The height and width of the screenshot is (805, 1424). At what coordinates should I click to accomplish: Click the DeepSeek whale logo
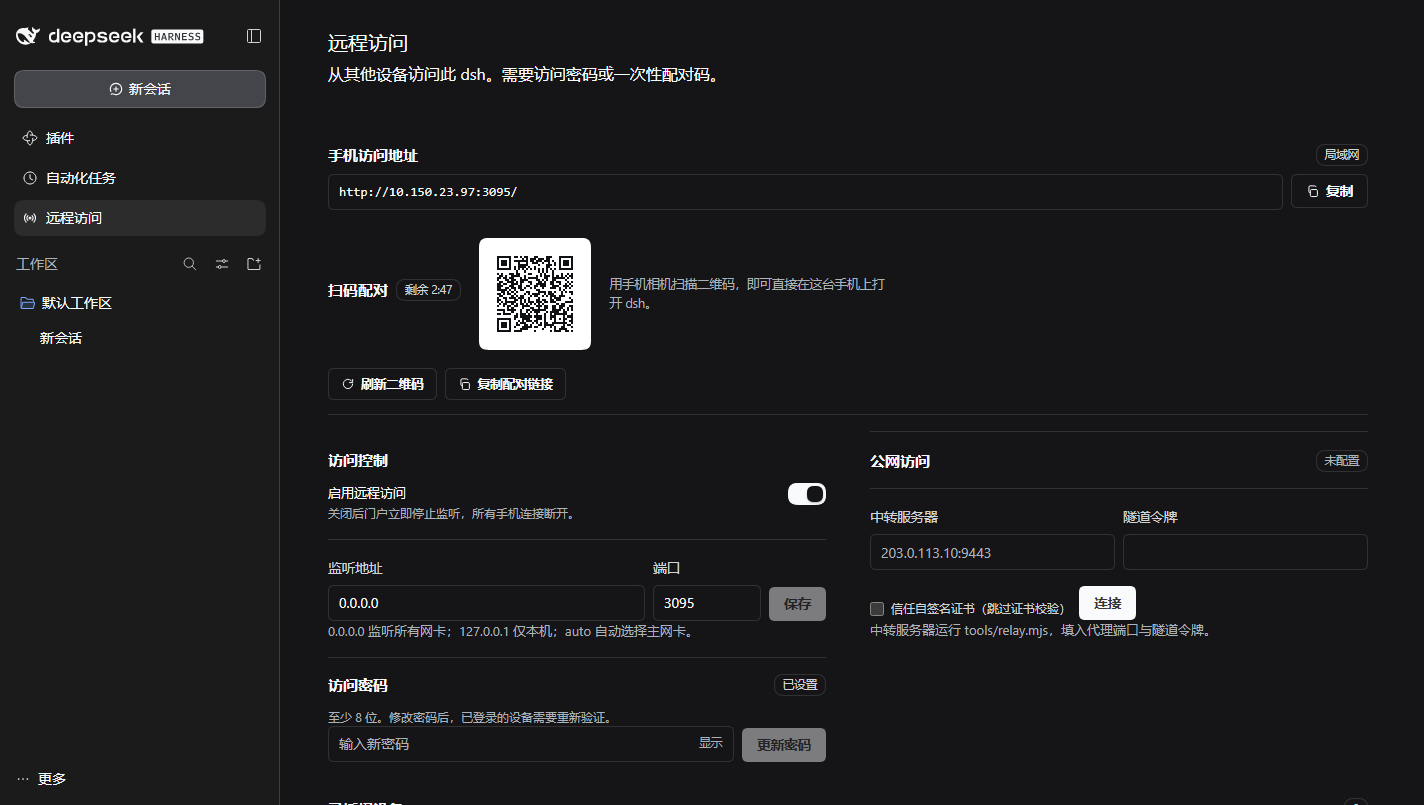tap(27, 36)
